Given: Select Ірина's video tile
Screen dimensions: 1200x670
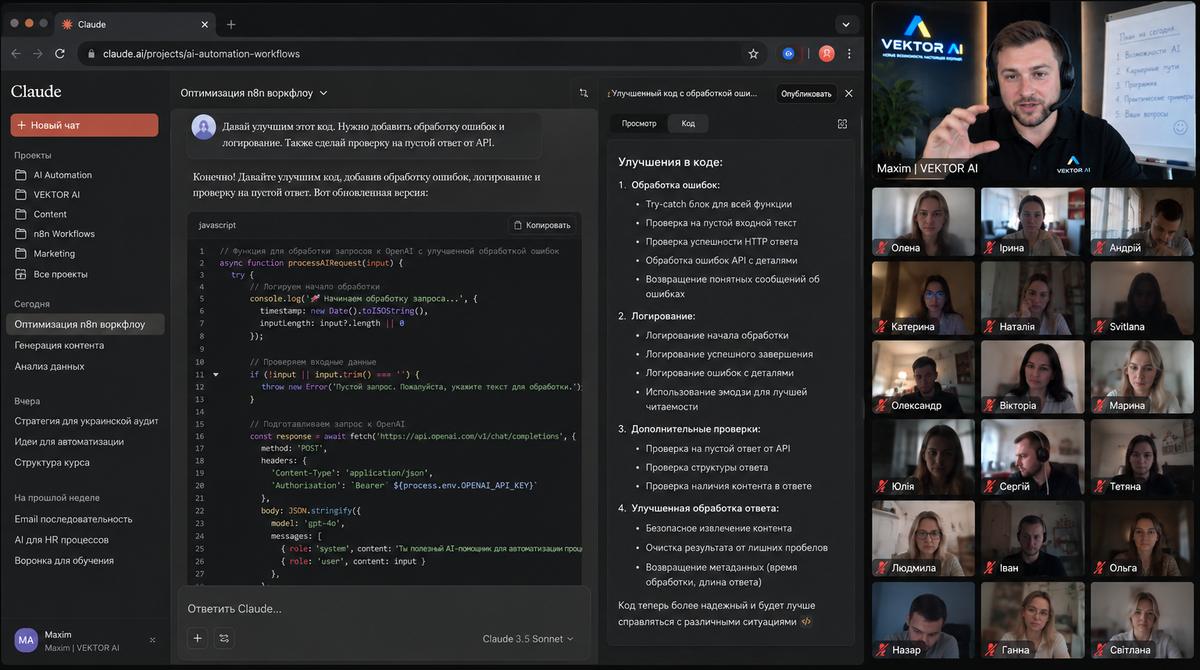Looking at the screenshot, I should coord(1033,221).
